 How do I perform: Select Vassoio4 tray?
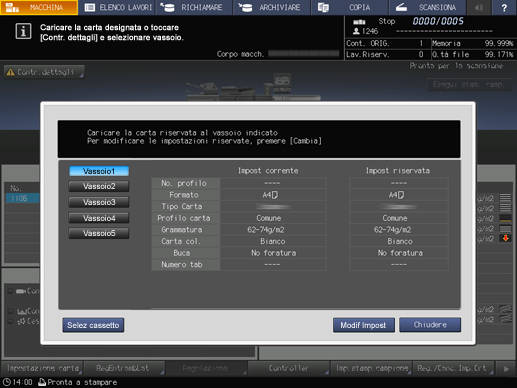[99, 218]
